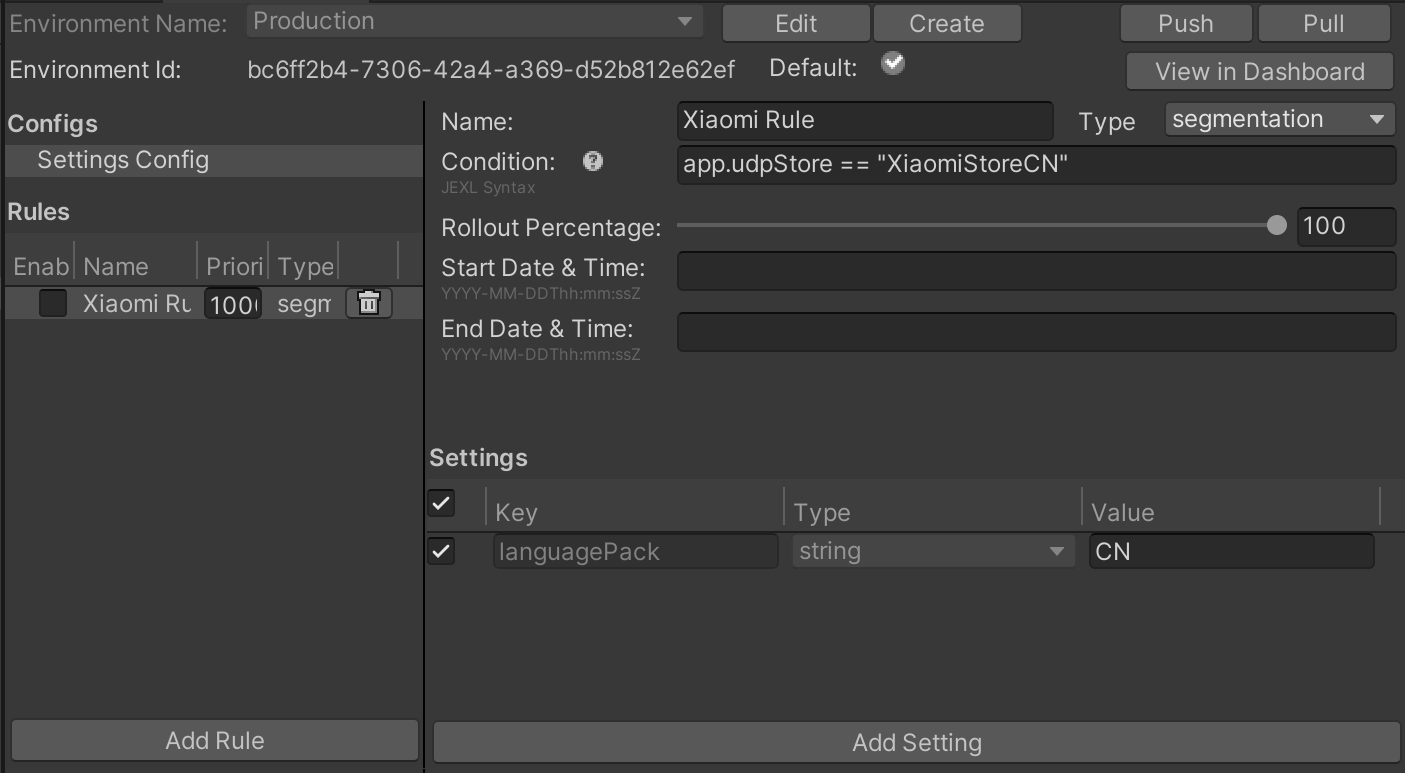
Task: Click the Rollout Percentage slider handle
Action: pyautogui.click(x=1276, y=226)
